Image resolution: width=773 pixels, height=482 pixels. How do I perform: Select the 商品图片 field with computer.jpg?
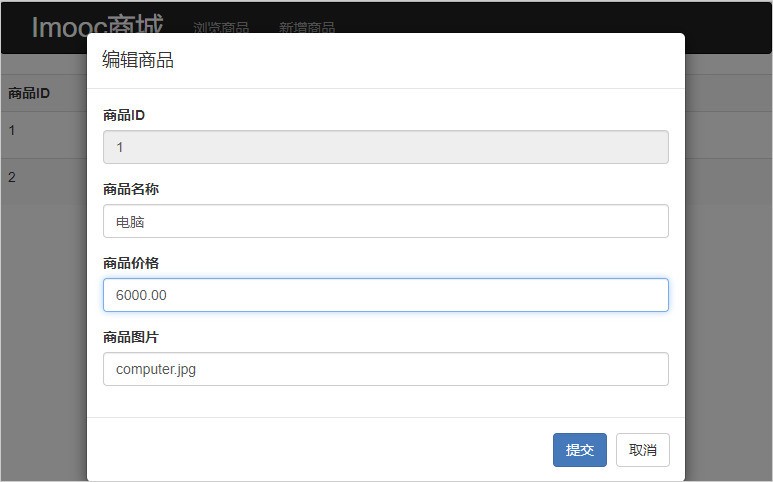(386, 369)
